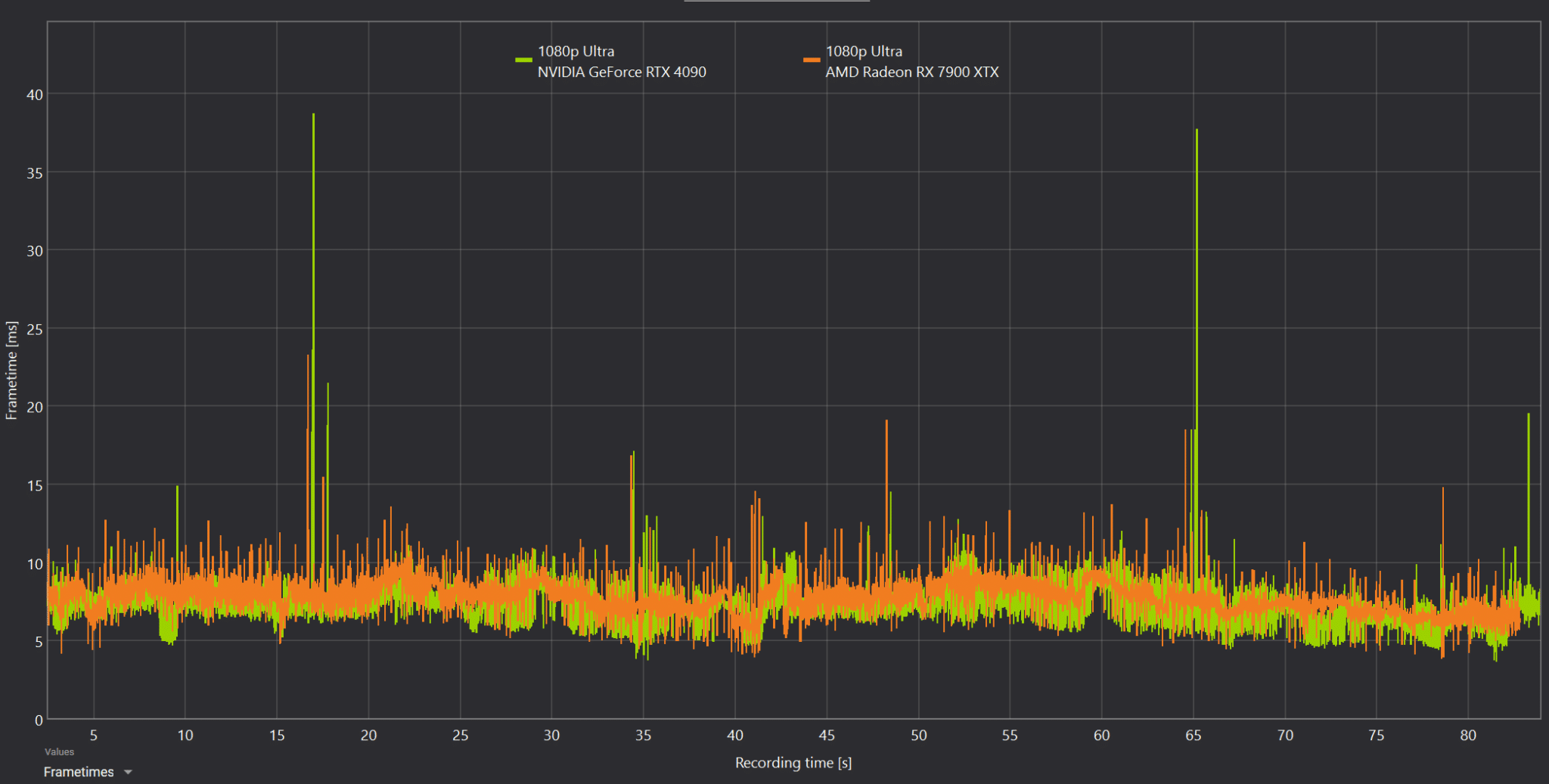
Task: Click the green spike peak near 65 seconds
Action: point(1197,130)
